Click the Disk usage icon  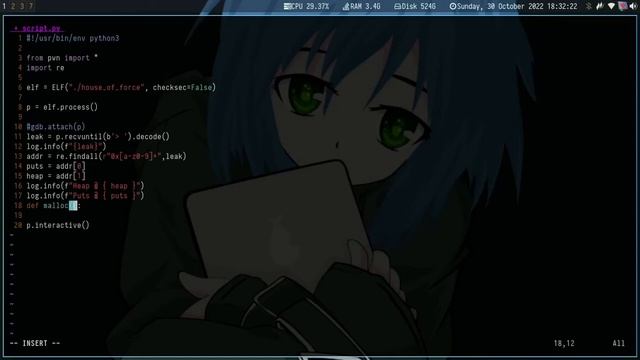pyautogui.click(x=397, y=7)
